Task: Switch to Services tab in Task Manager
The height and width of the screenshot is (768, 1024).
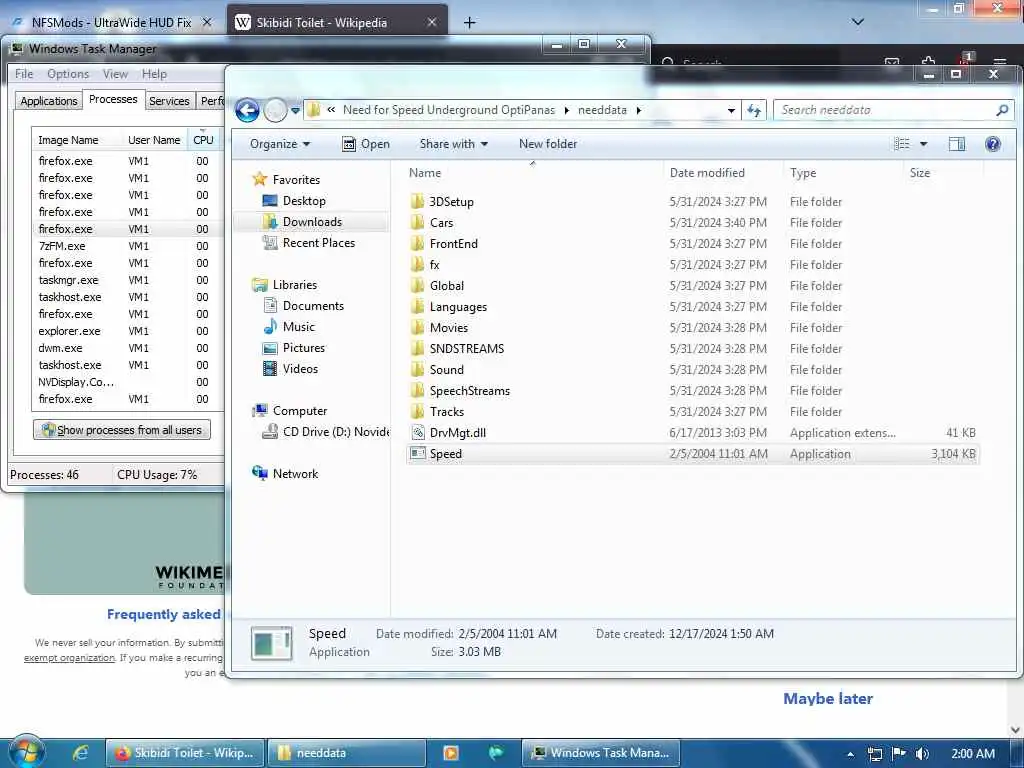Action: point(169,101)
